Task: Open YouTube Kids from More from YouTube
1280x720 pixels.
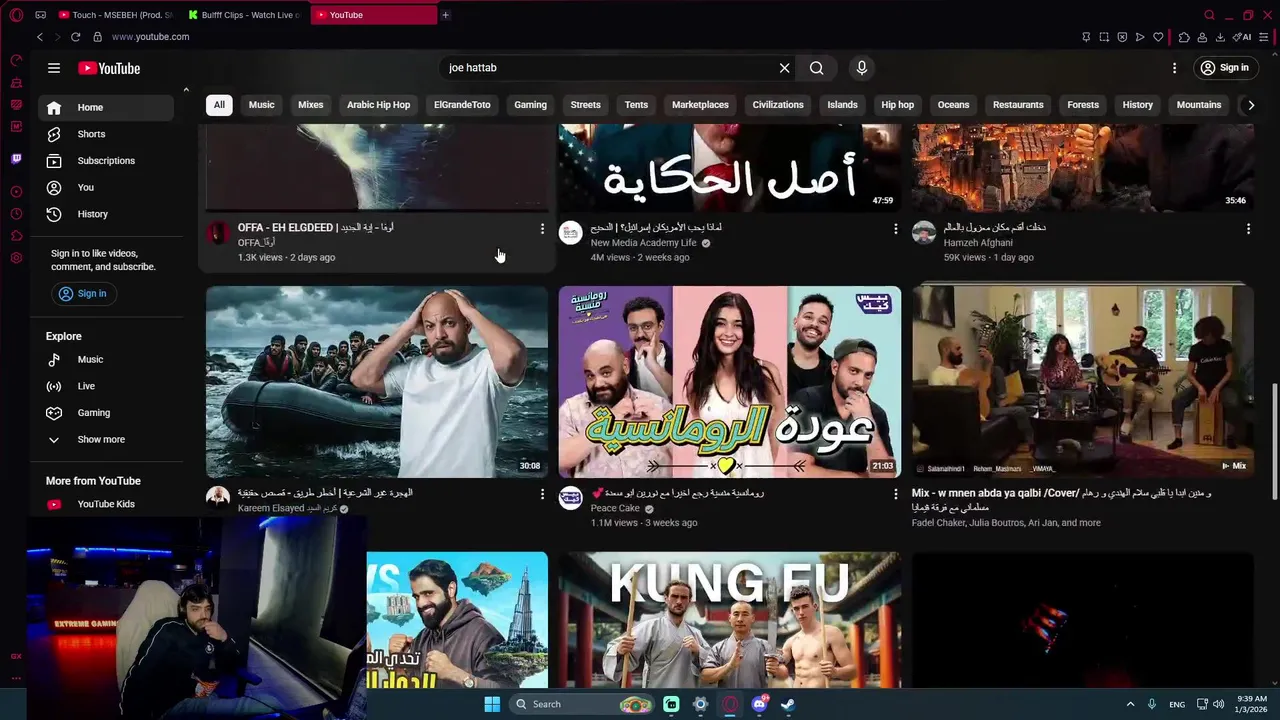Action: [x=106, y=504]
